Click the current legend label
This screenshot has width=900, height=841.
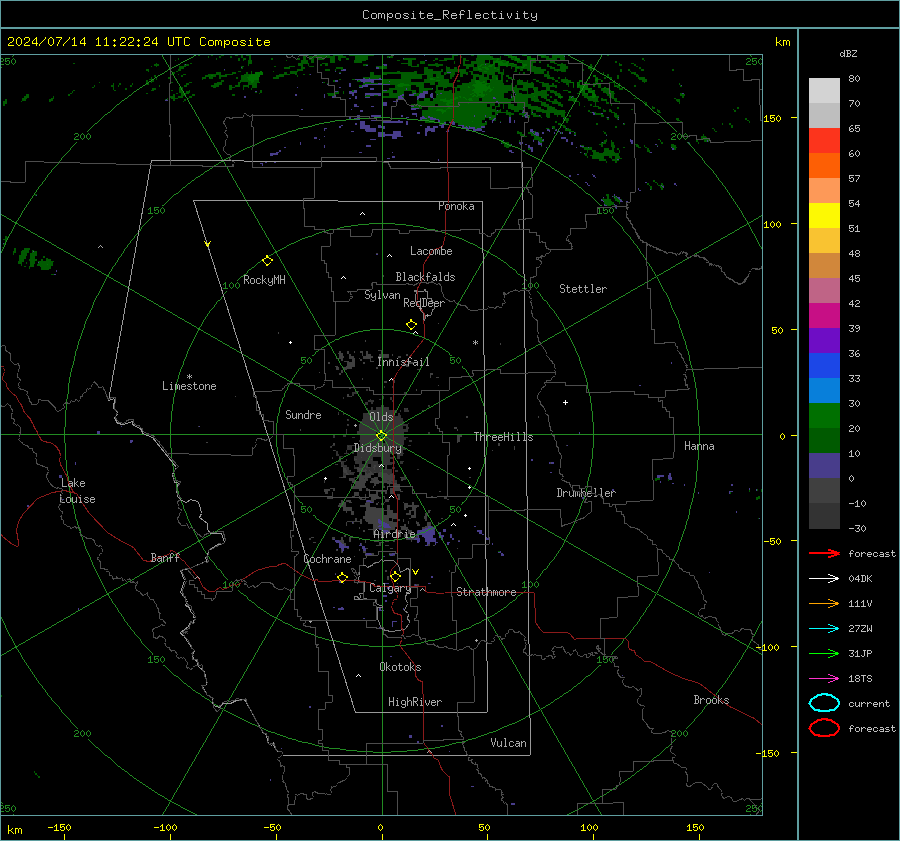[x=869, y=703]
